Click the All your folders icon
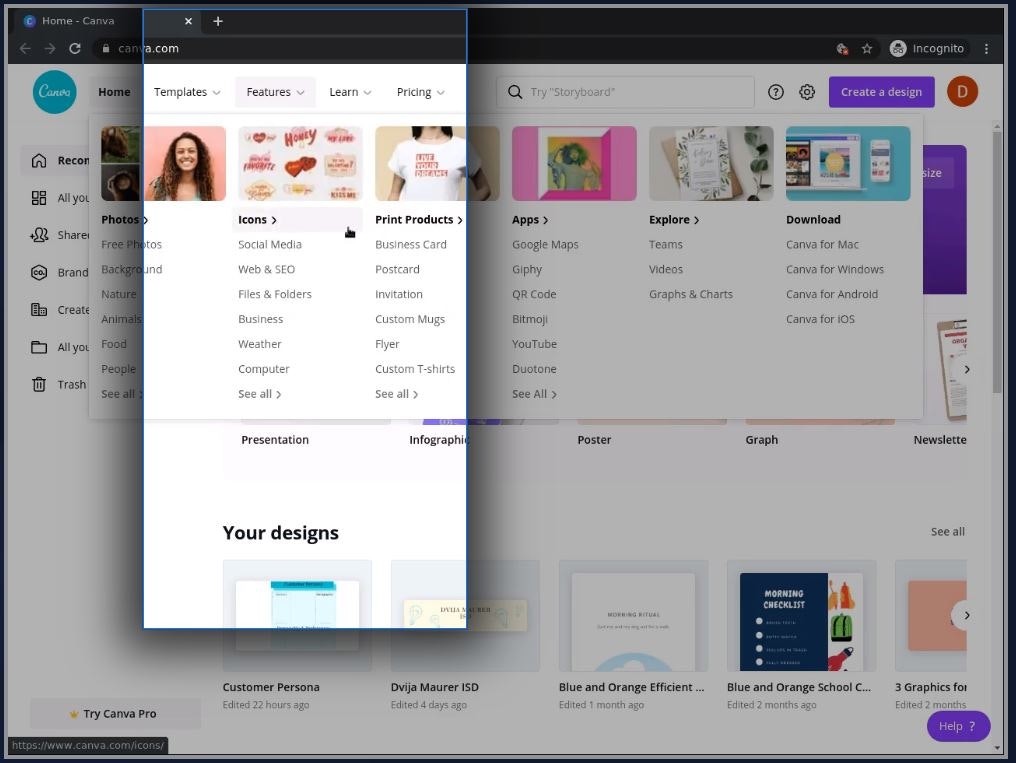The image size is (1016, 763). click(39, 347)
